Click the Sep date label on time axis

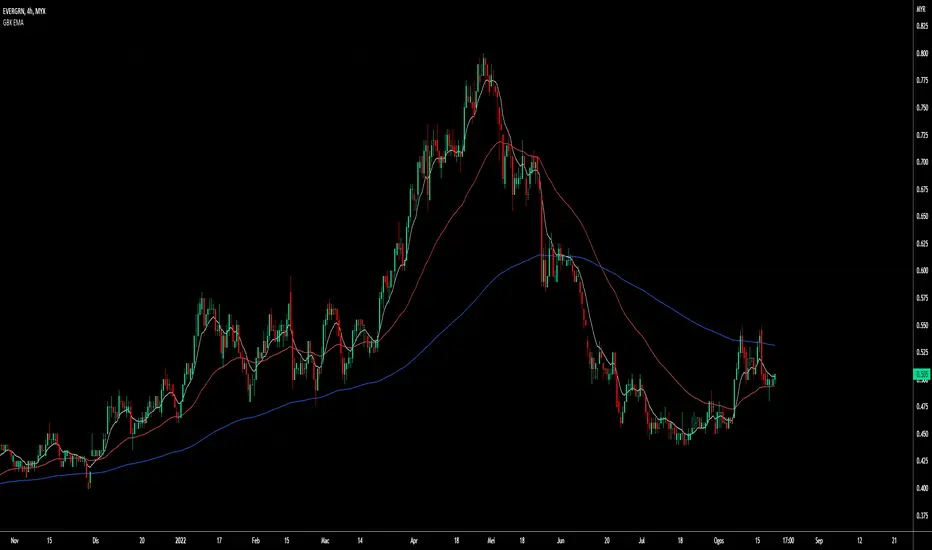(x=819, y=540)
